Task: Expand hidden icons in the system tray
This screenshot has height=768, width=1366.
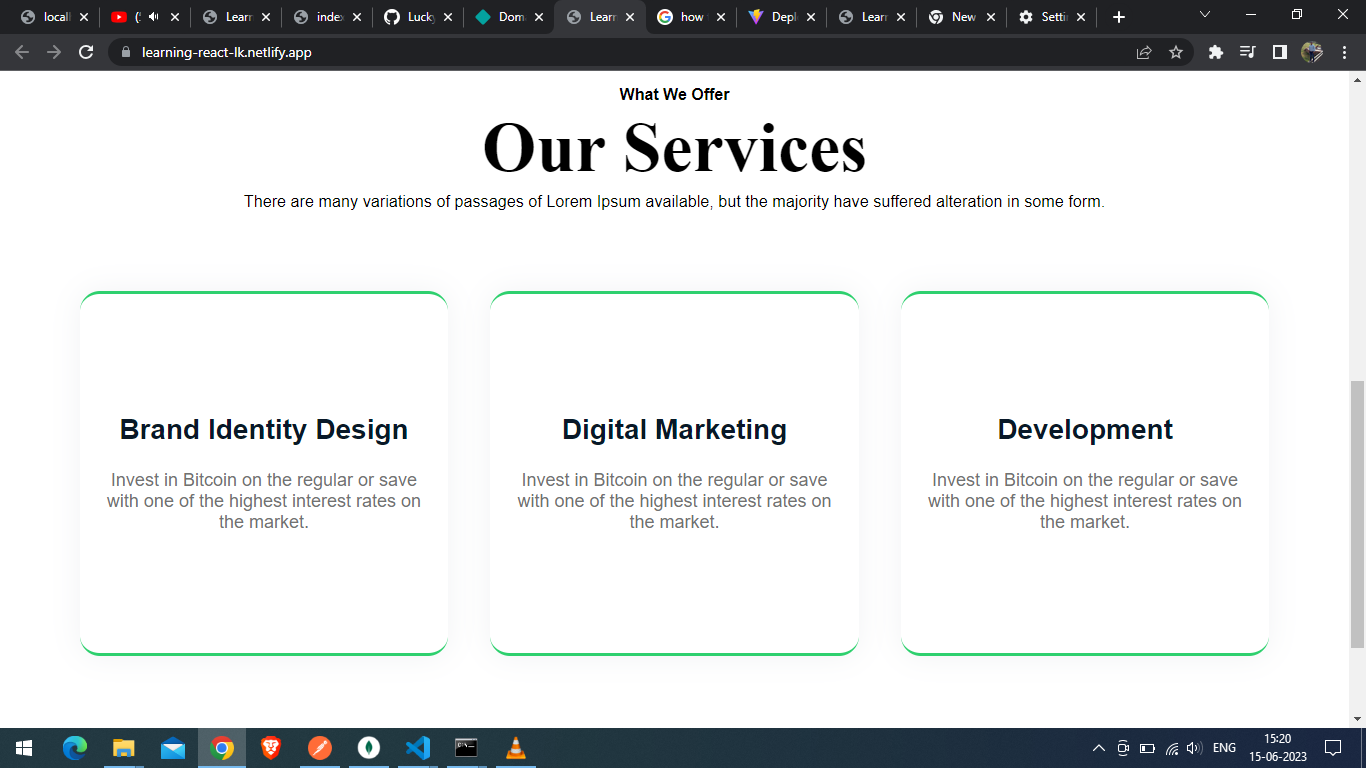Action: point(1098,747)
